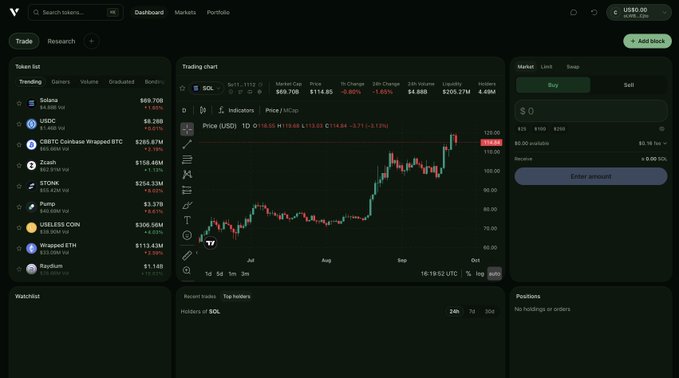Set chart range to 5d
The image size is (679, 378).
coord(220,274)
